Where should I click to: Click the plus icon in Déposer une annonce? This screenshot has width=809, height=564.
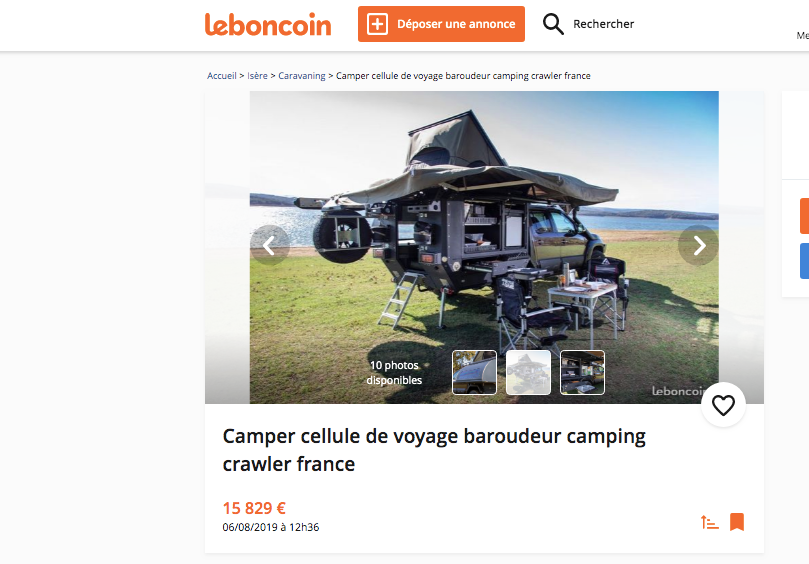(377, 24)
